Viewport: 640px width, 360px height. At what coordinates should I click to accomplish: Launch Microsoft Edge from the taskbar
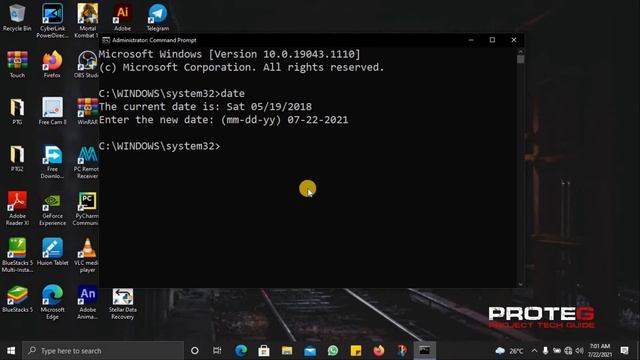click(x=241, y=351)
